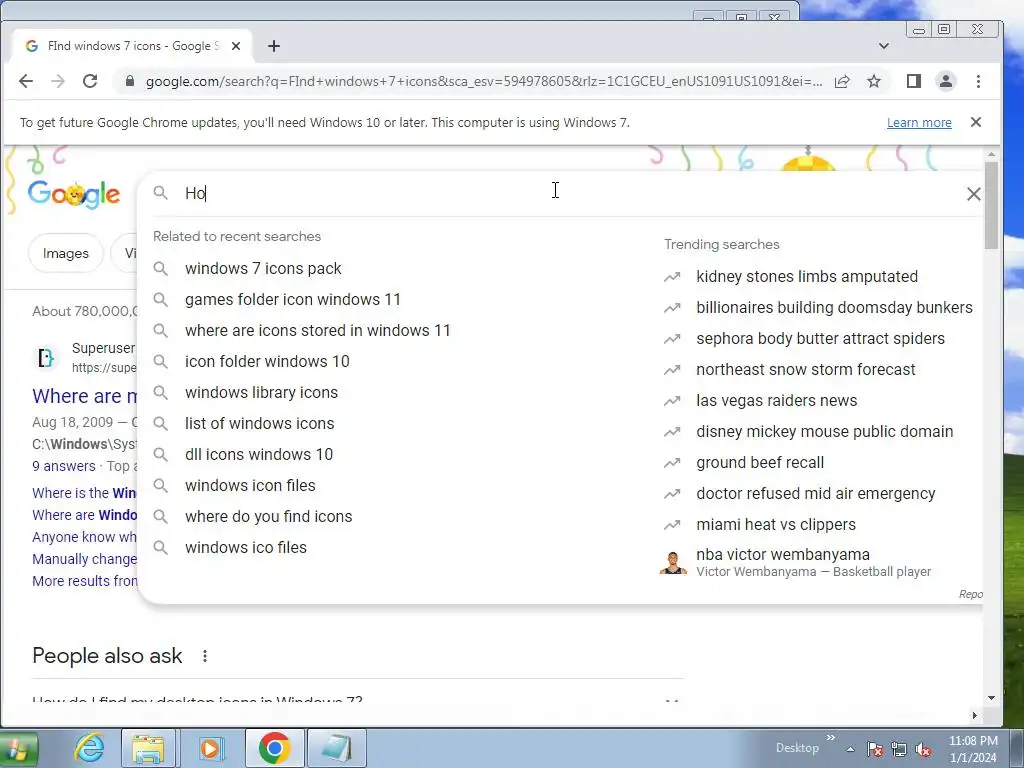The height and width of the screenshot is (768, 1024).
Task: Choose suggestion 'windows library icons'
Action: coord(261,392)
